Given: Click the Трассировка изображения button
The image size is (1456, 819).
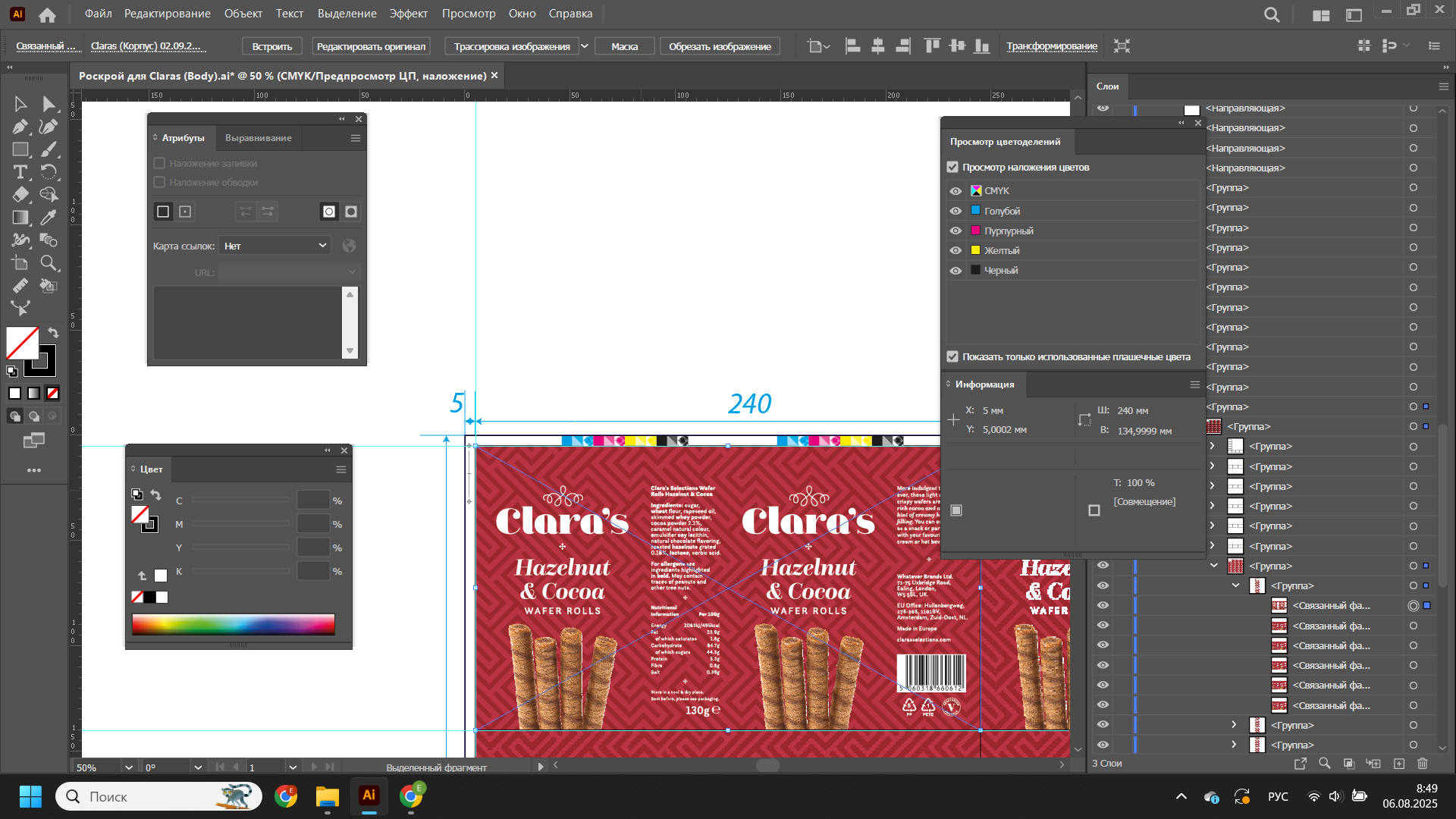Looking at the screenshot, I should point(512,46).
